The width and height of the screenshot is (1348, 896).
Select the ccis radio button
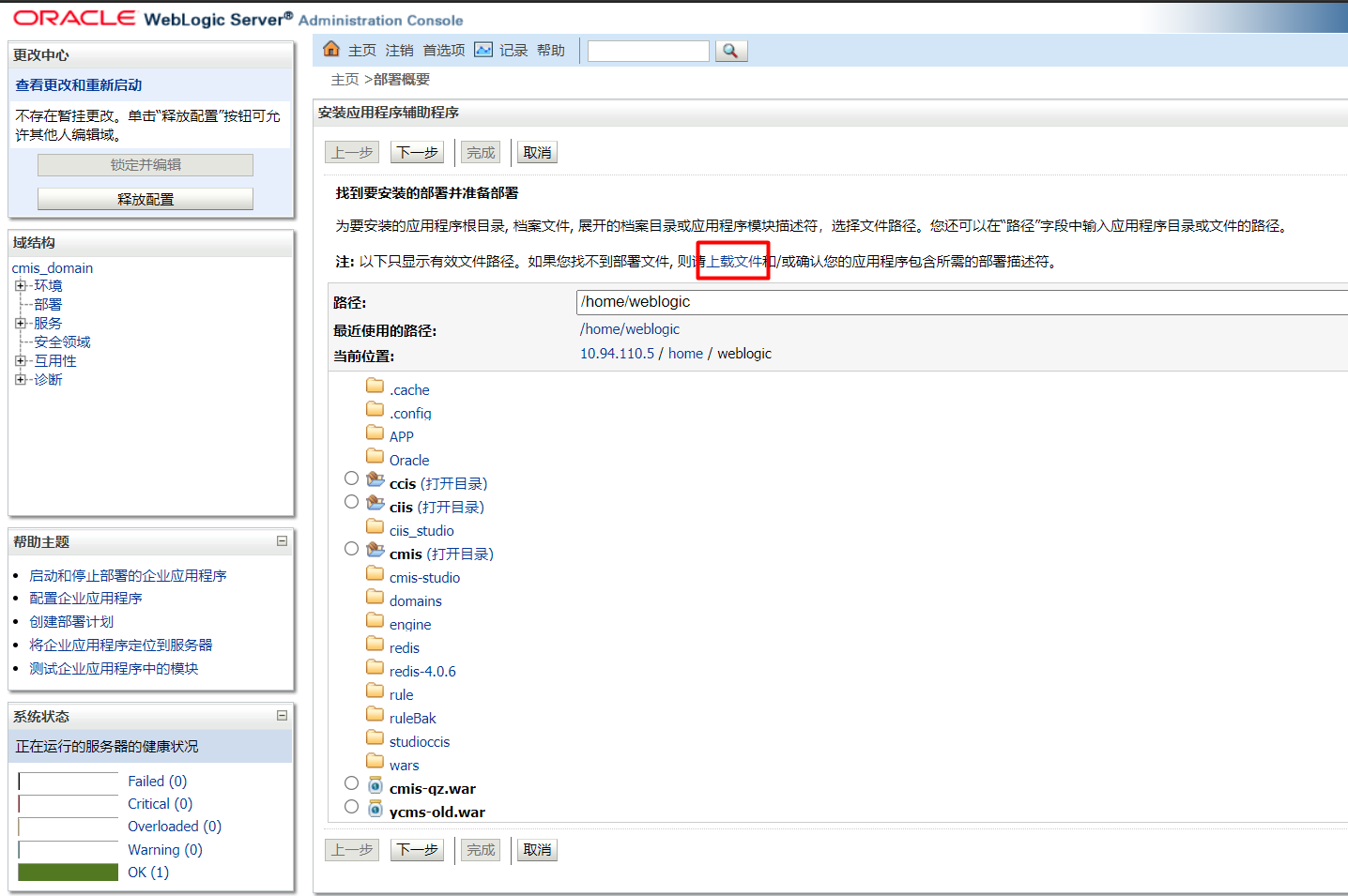click(351, 478)
